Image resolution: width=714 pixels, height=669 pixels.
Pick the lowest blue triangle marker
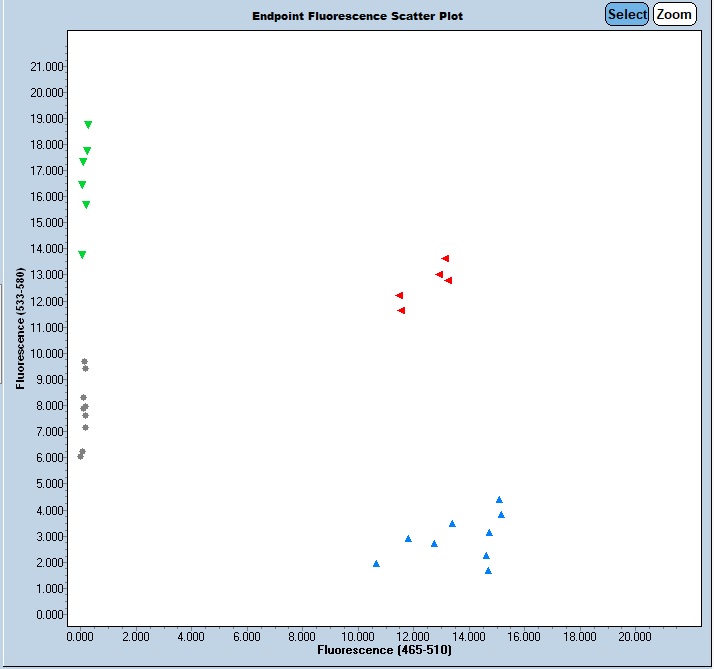[488, 570]
